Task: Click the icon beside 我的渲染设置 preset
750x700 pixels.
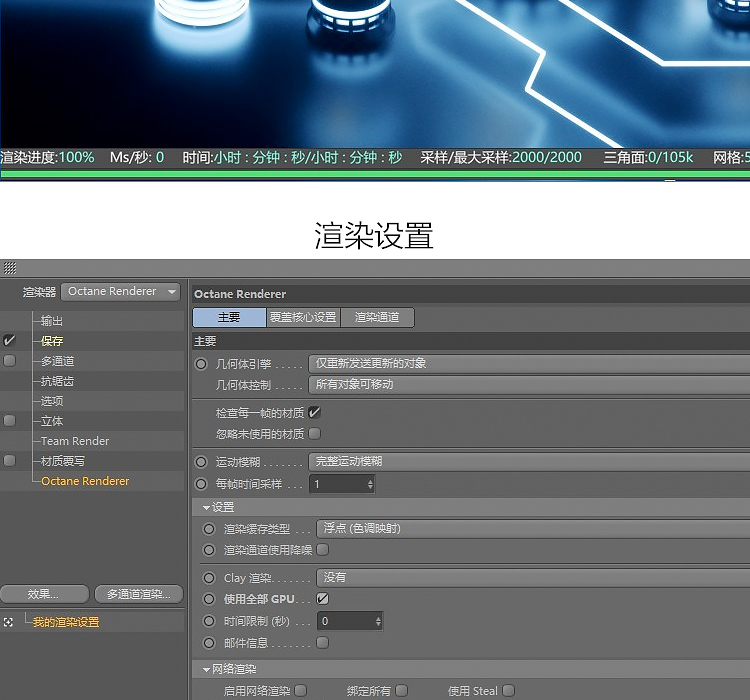Action: click(x=8, y=622)
